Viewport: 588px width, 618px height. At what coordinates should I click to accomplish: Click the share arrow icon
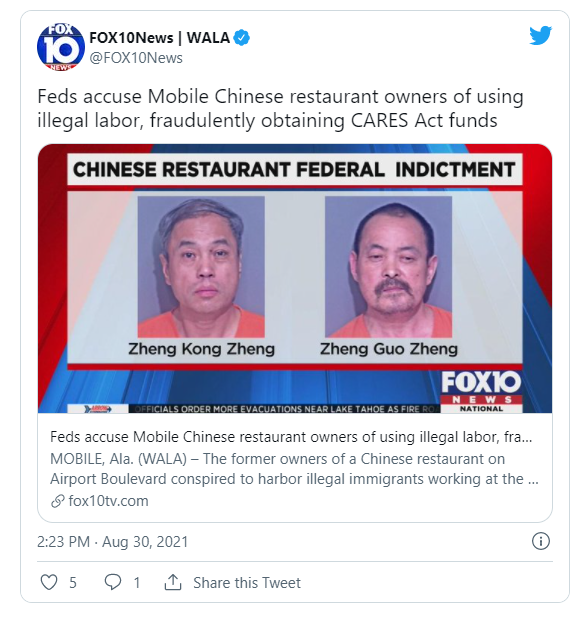[x=173, y=582]
